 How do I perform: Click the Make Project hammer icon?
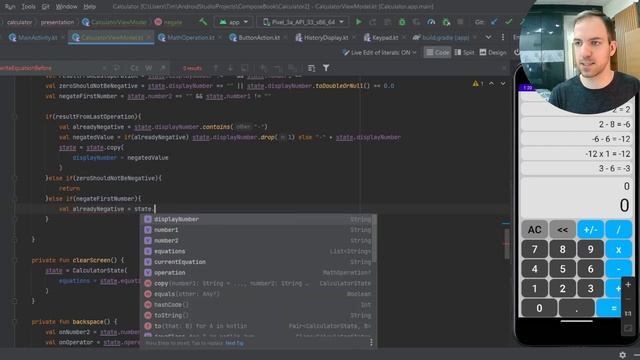coord(203,22)
